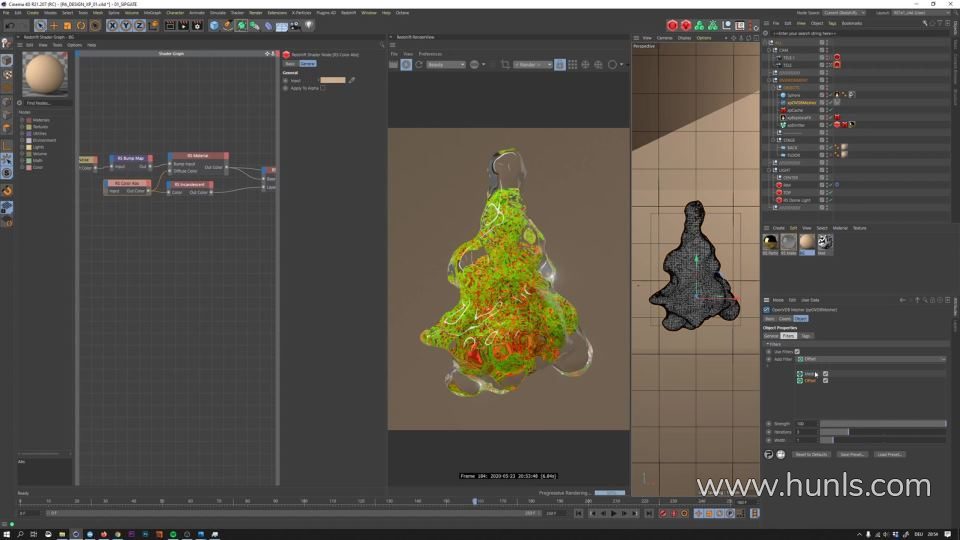Collapse the STAGE group in Object Manager
This screenshot has height=540, width=960.
773,140
